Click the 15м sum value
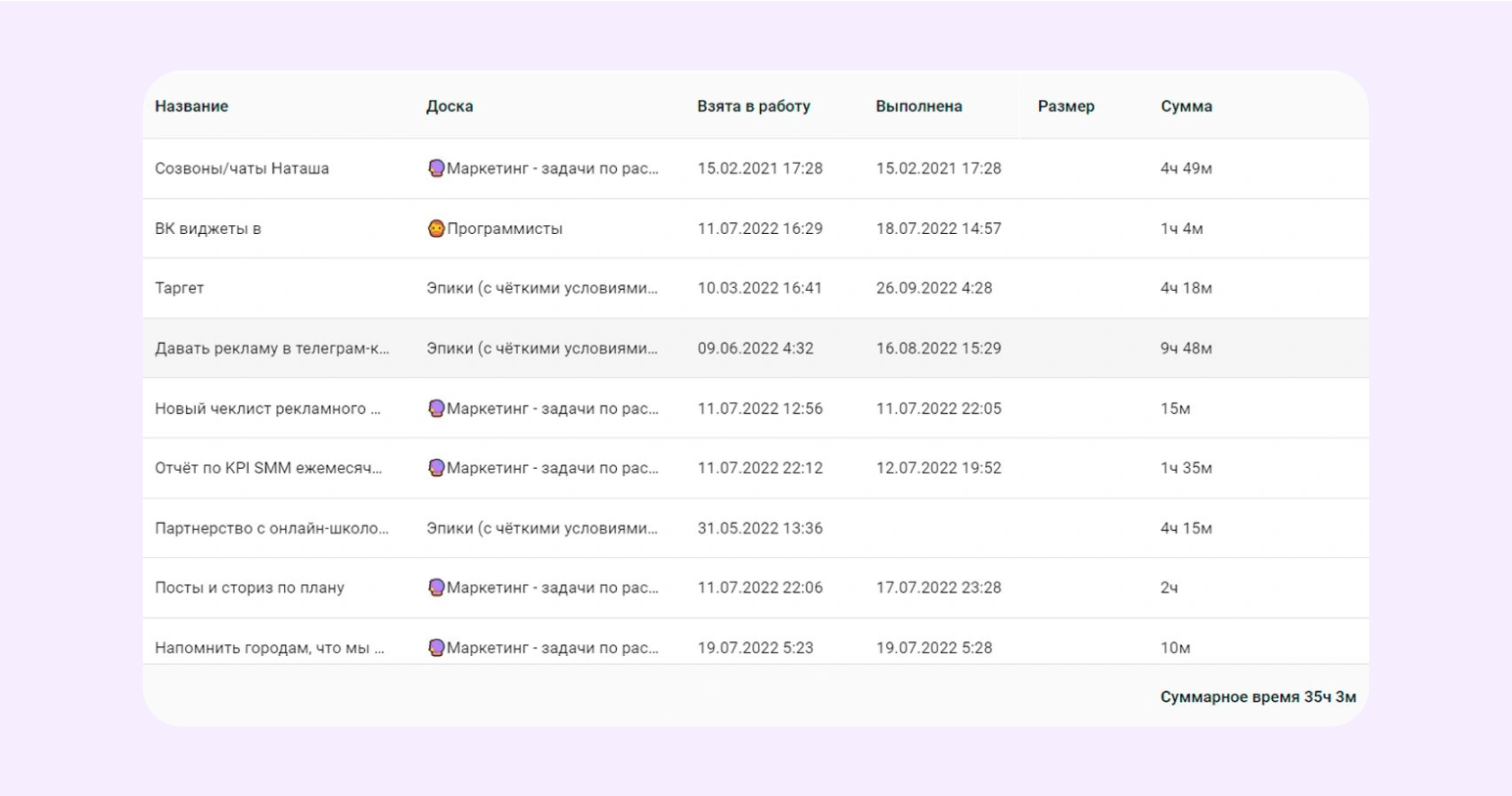This screenshot has height=796, width=1512. (x=1175, y=408)
